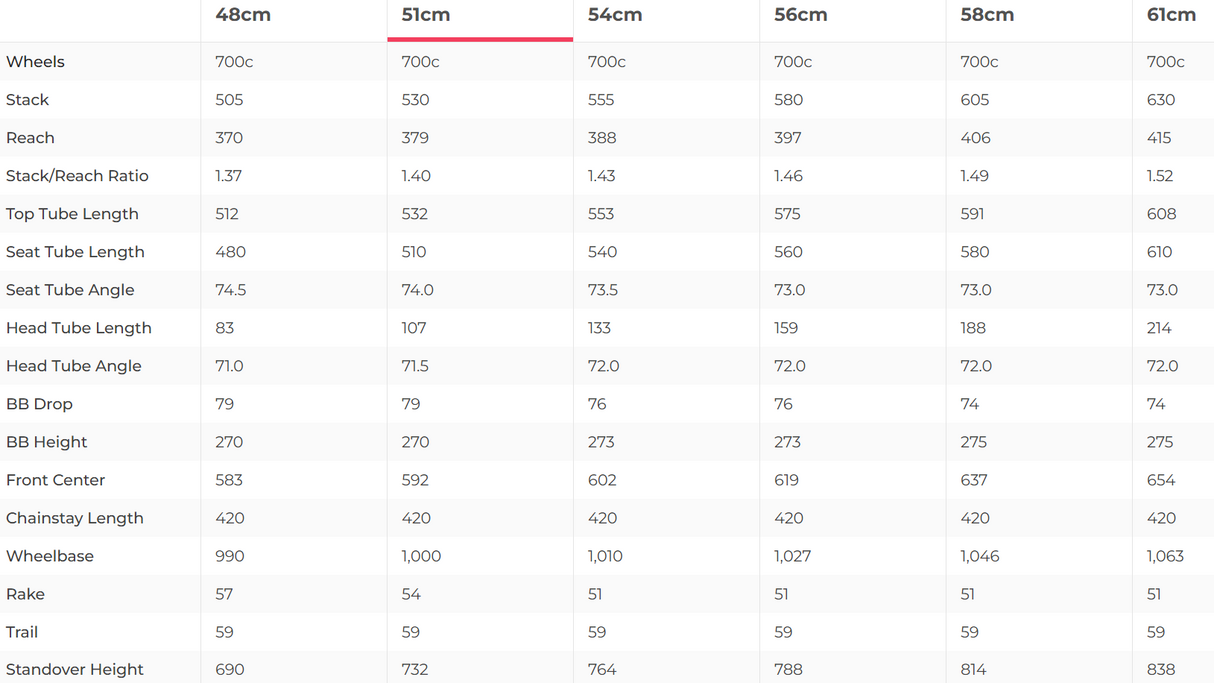Screen dimensions: 1214x683
Task: Select the 61cm size column header
Action: tap(1171, 15)
